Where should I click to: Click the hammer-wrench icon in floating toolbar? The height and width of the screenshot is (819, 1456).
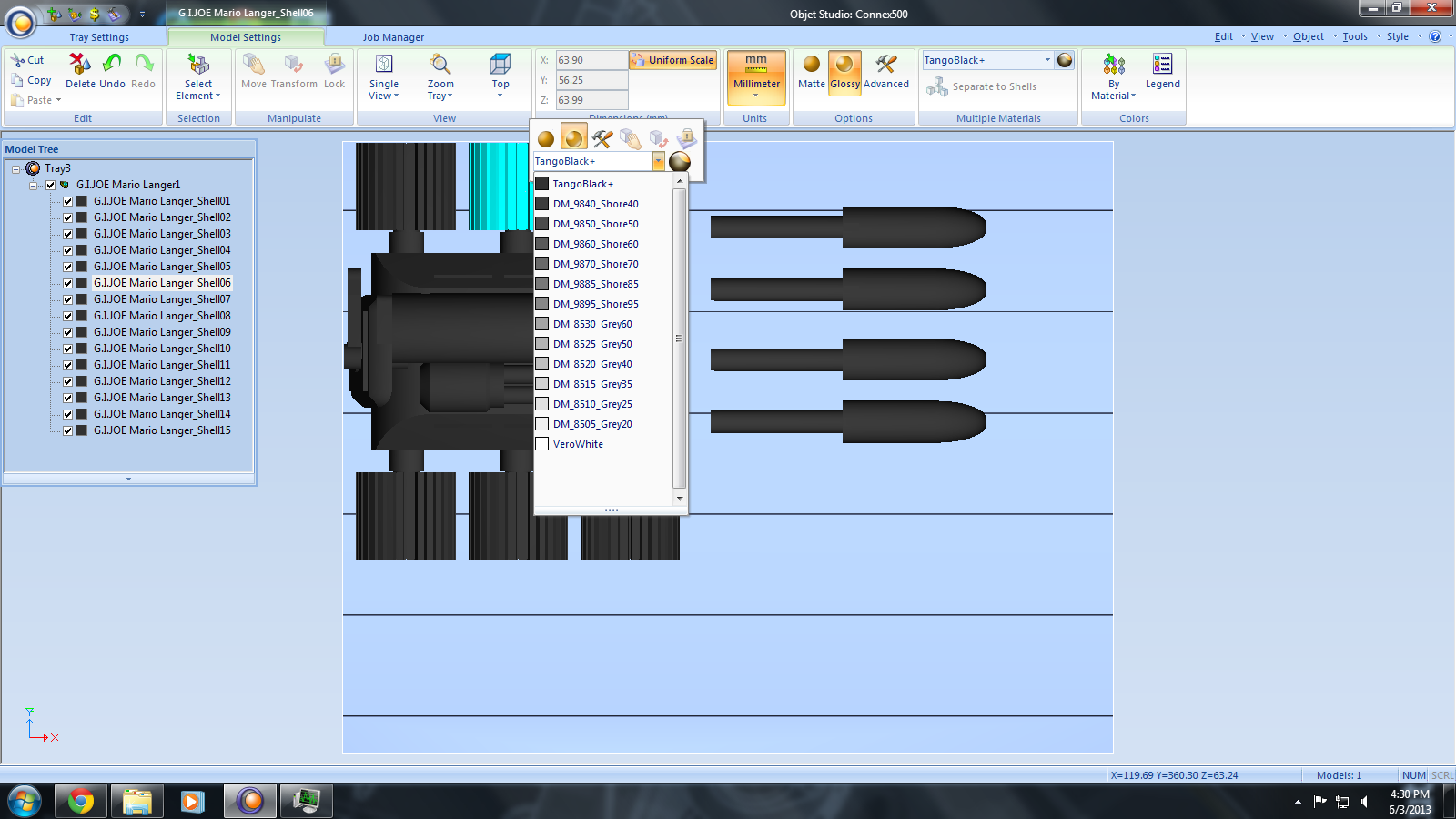pos(602,138)
